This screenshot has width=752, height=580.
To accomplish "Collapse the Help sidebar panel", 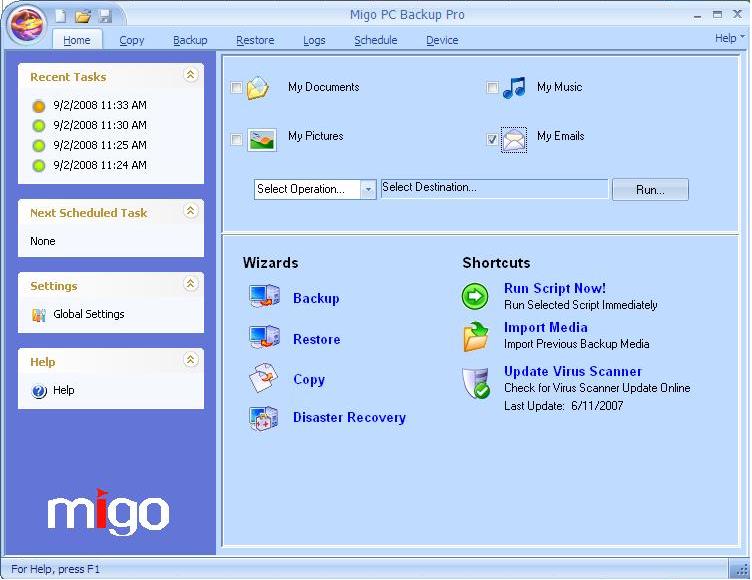I will click(190, 359).
